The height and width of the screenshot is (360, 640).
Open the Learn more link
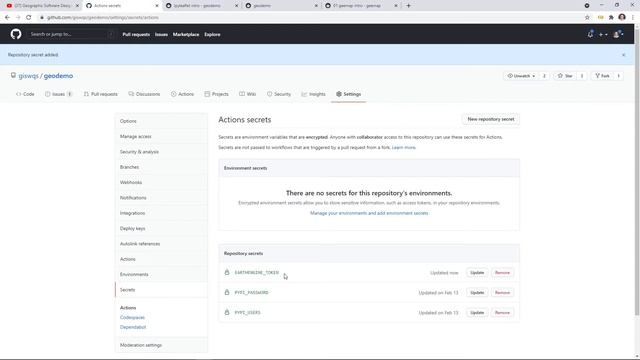[x=403, y=147]
